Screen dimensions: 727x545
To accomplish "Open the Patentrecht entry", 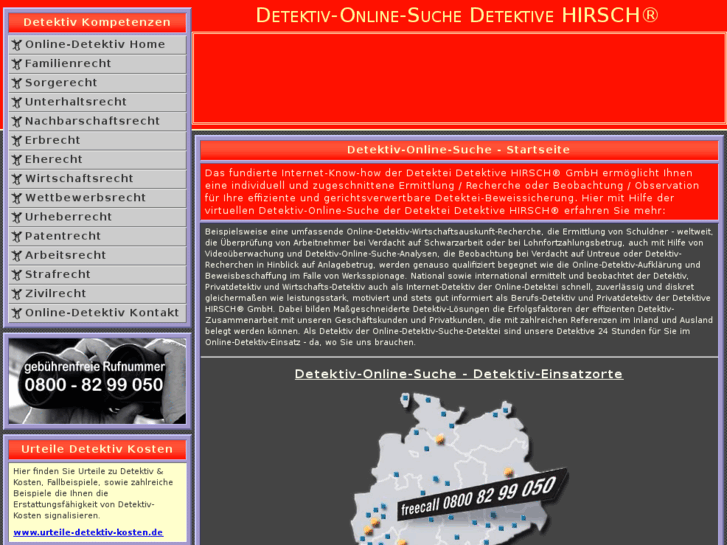I will click(97, 236).
